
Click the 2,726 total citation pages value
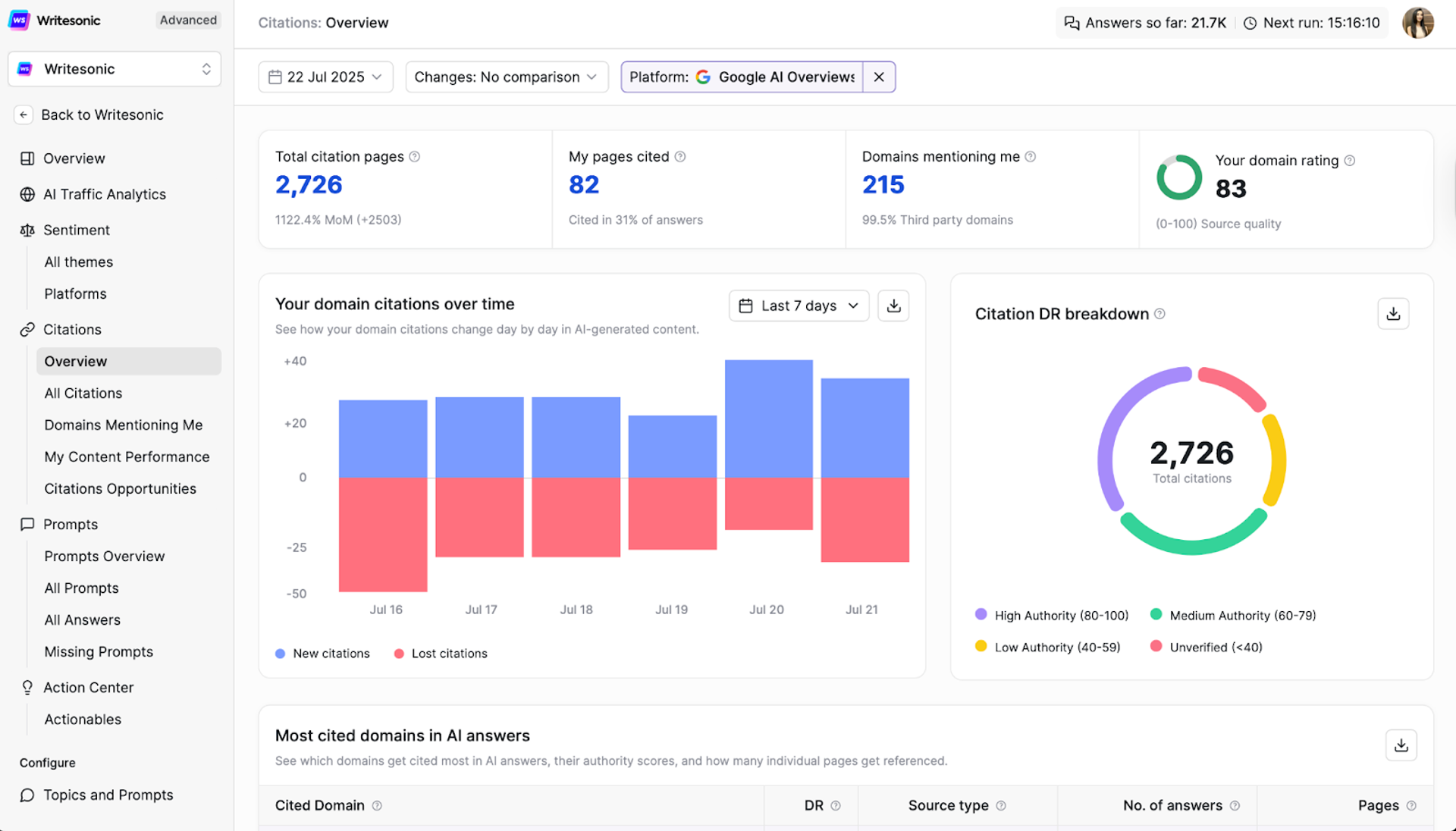click(x=309, y=185)
